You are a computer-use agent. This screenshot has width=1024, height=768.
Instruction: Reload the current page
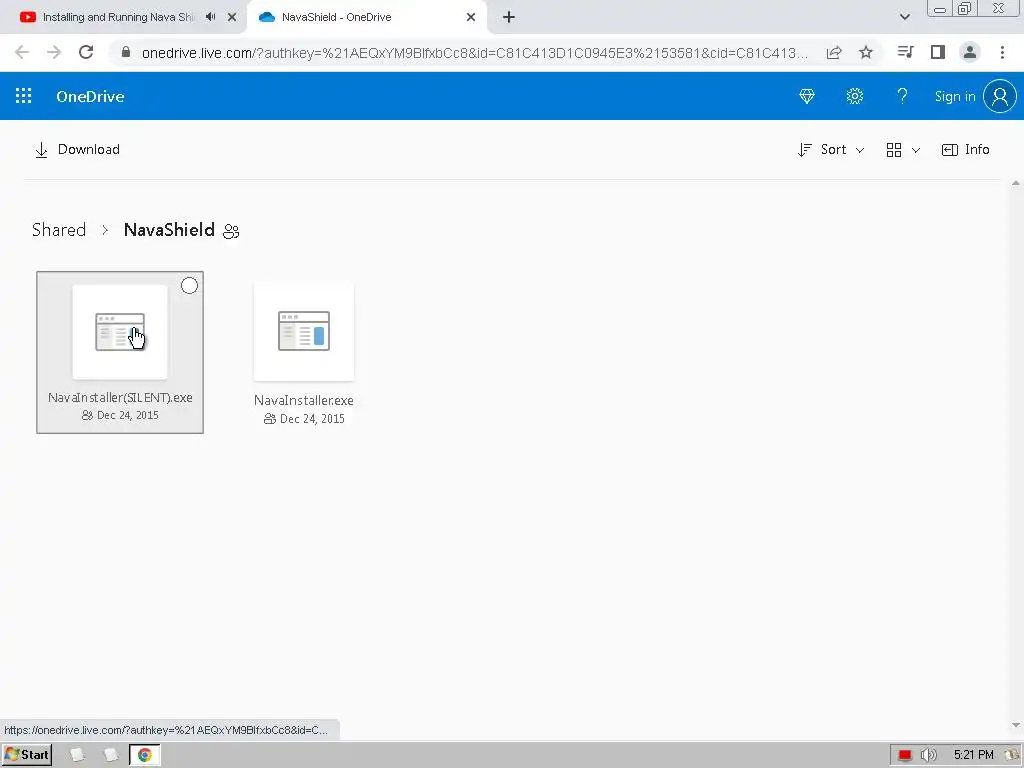(x=86, y=52)
